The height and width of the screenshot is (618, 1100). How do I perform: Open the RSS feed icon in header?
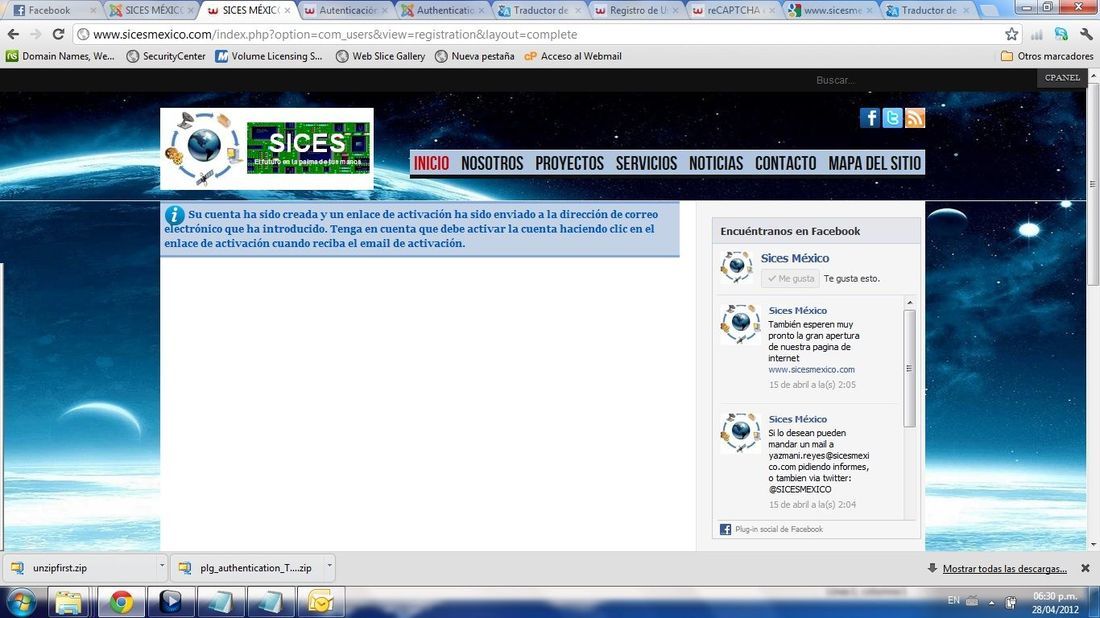[915, 118]
